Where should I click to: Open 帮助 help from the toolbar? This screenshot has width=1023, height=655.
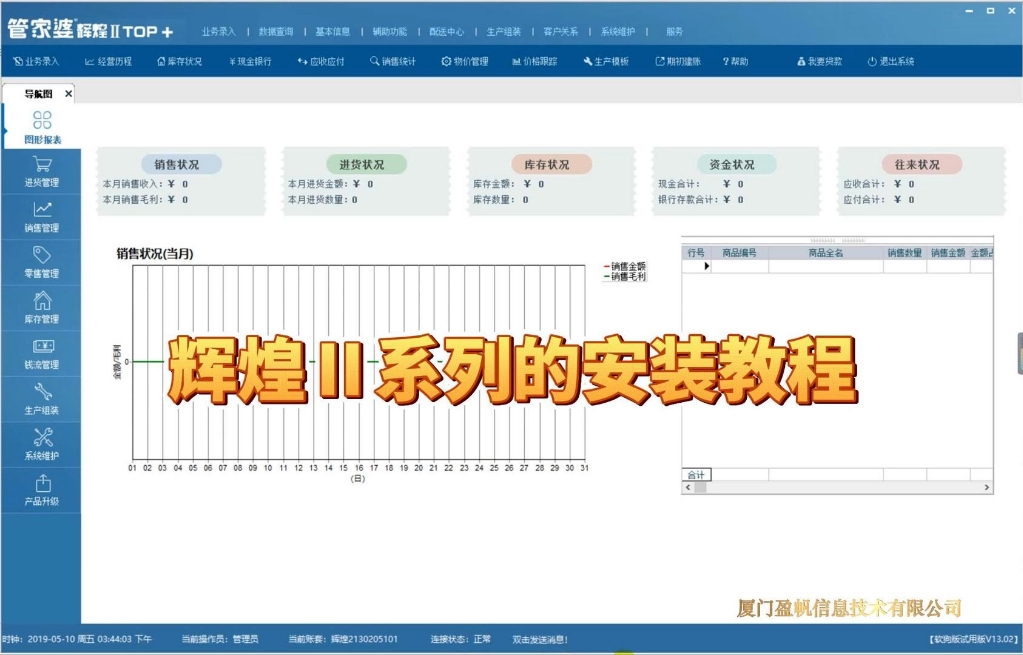(x=736, y=61)
